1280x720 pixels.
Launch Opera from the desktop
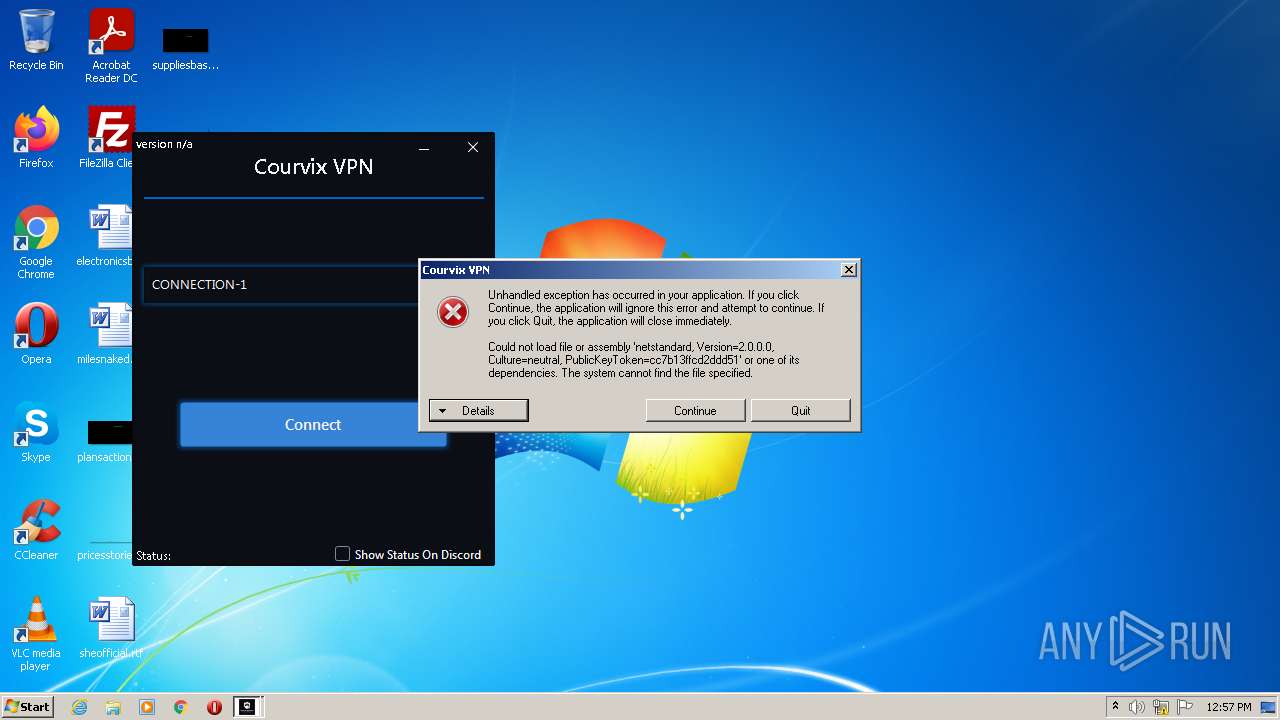[x=36, y=334]
